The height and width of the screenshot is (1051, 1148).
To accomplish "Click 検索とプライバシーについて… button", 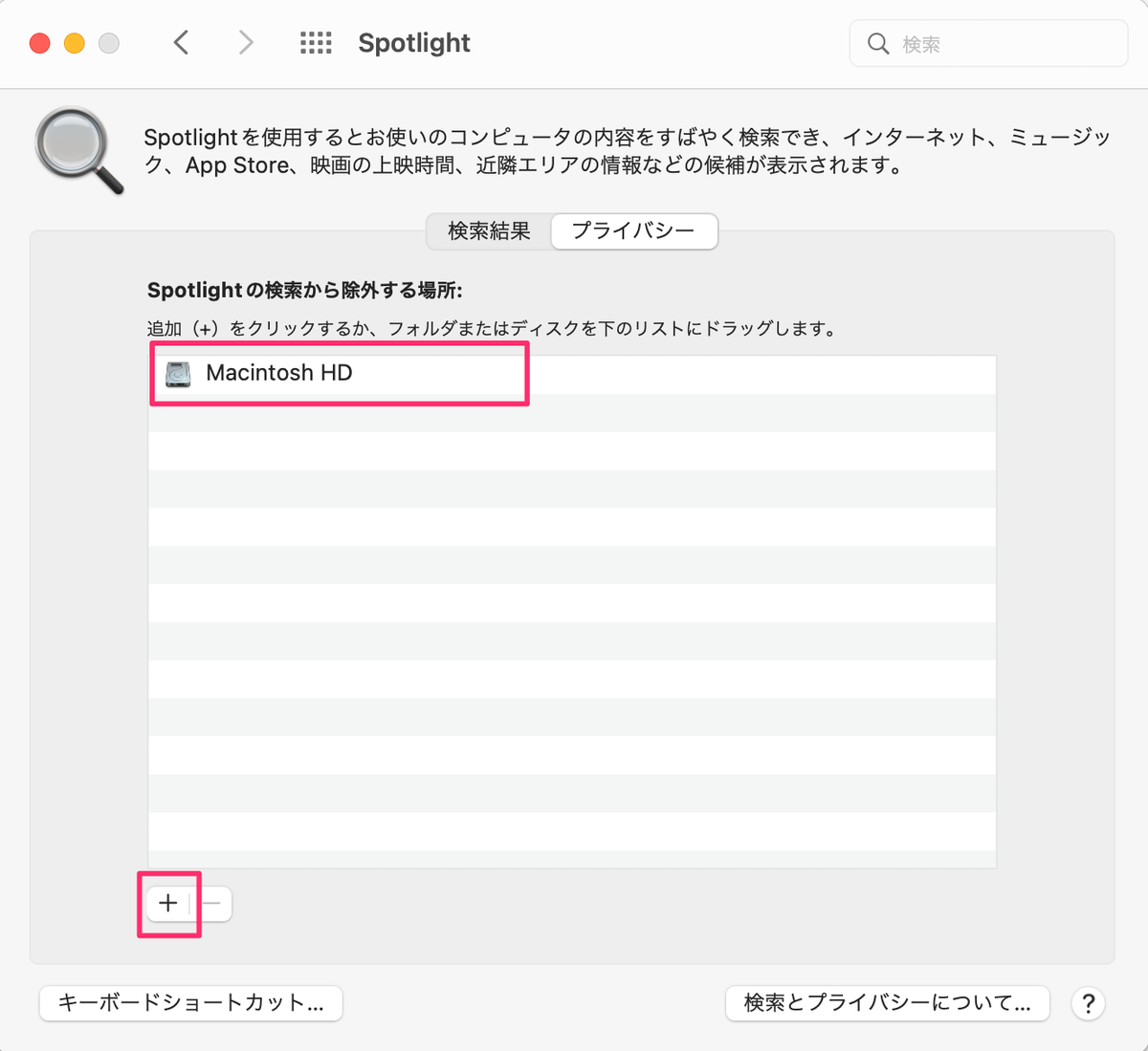I will click(888, 1003).
